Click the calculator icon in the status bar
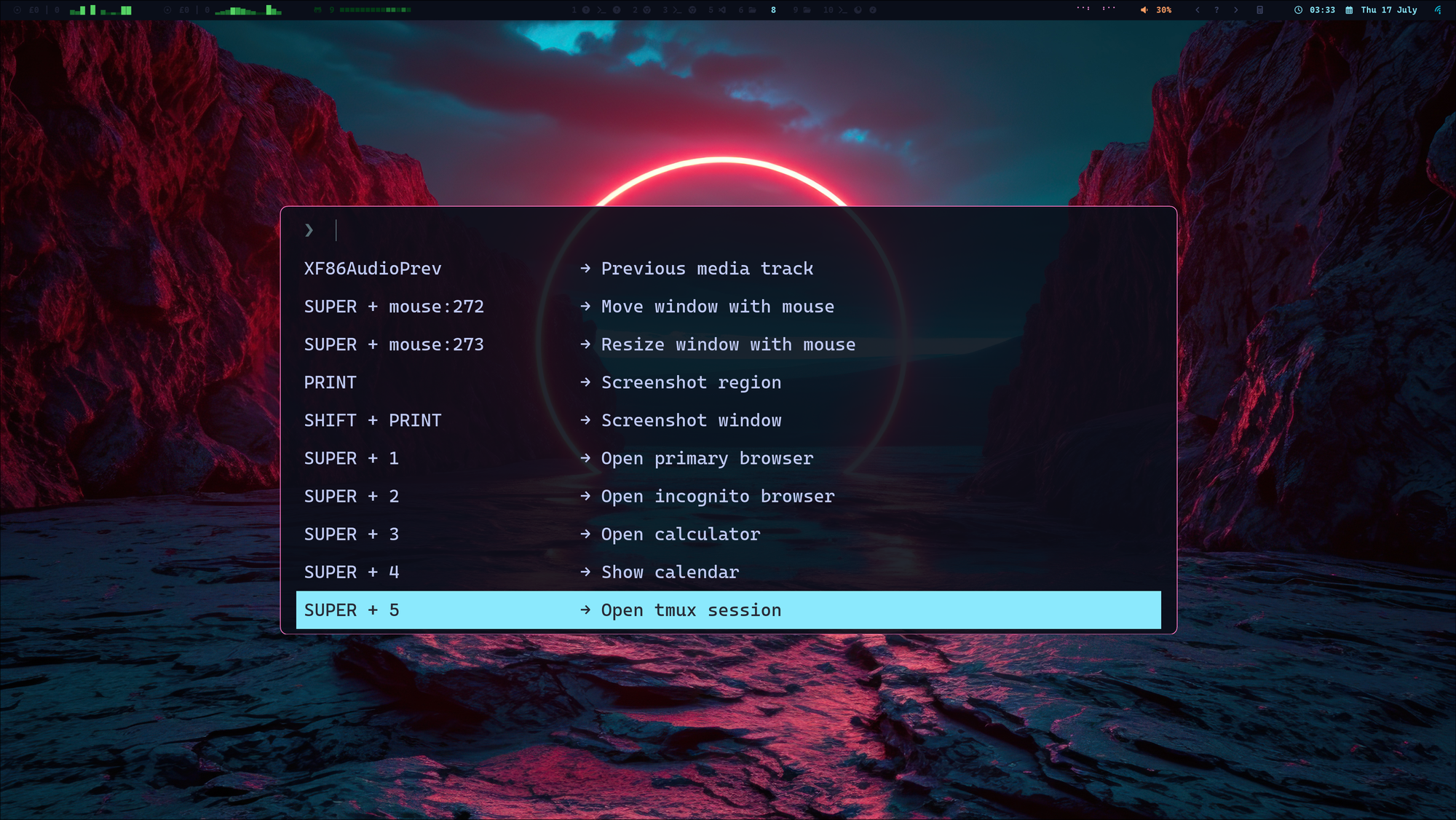 (x=1259, y=10)
